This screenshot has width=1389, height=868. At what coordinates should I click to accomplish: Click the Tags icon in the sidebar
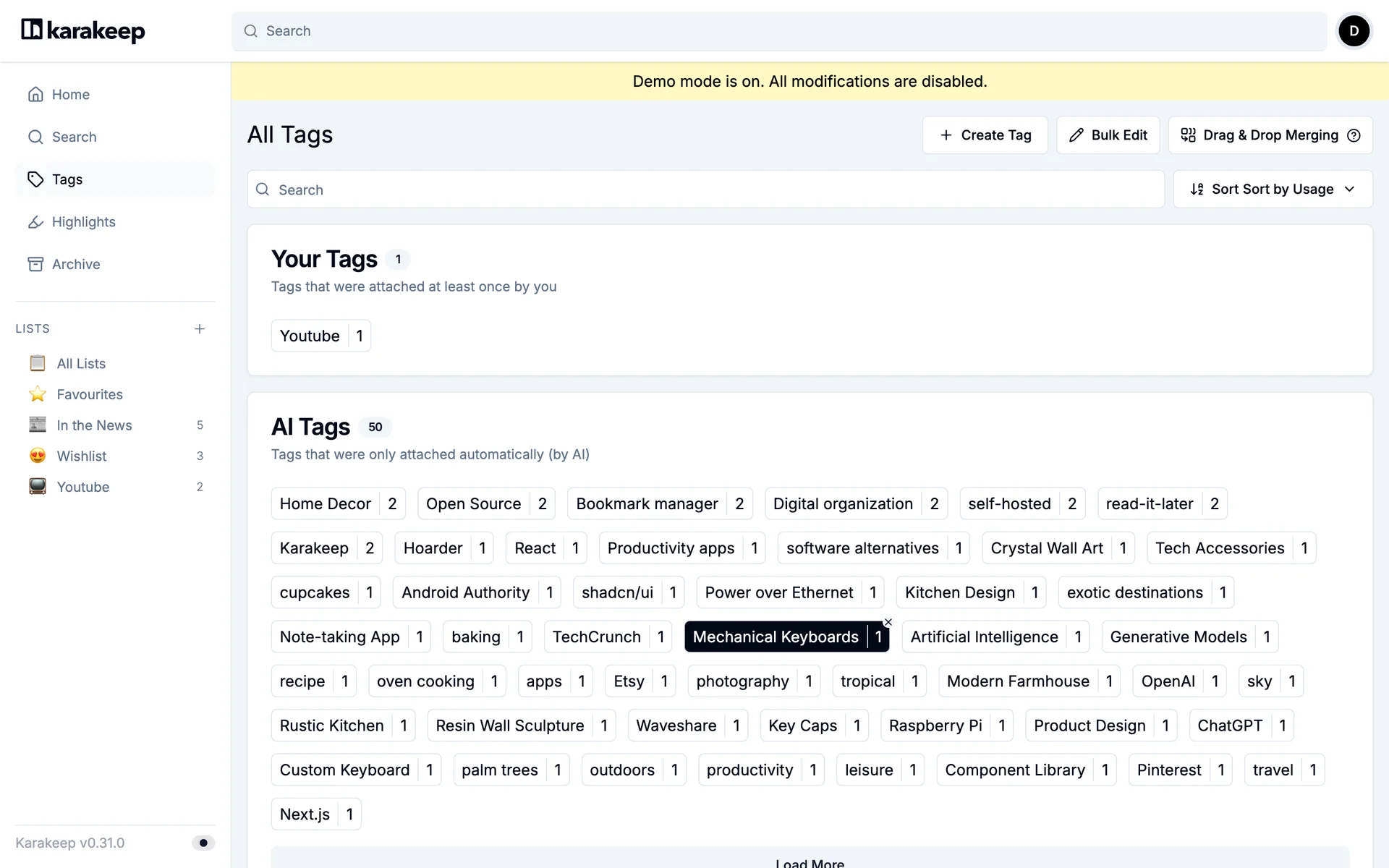35,179
